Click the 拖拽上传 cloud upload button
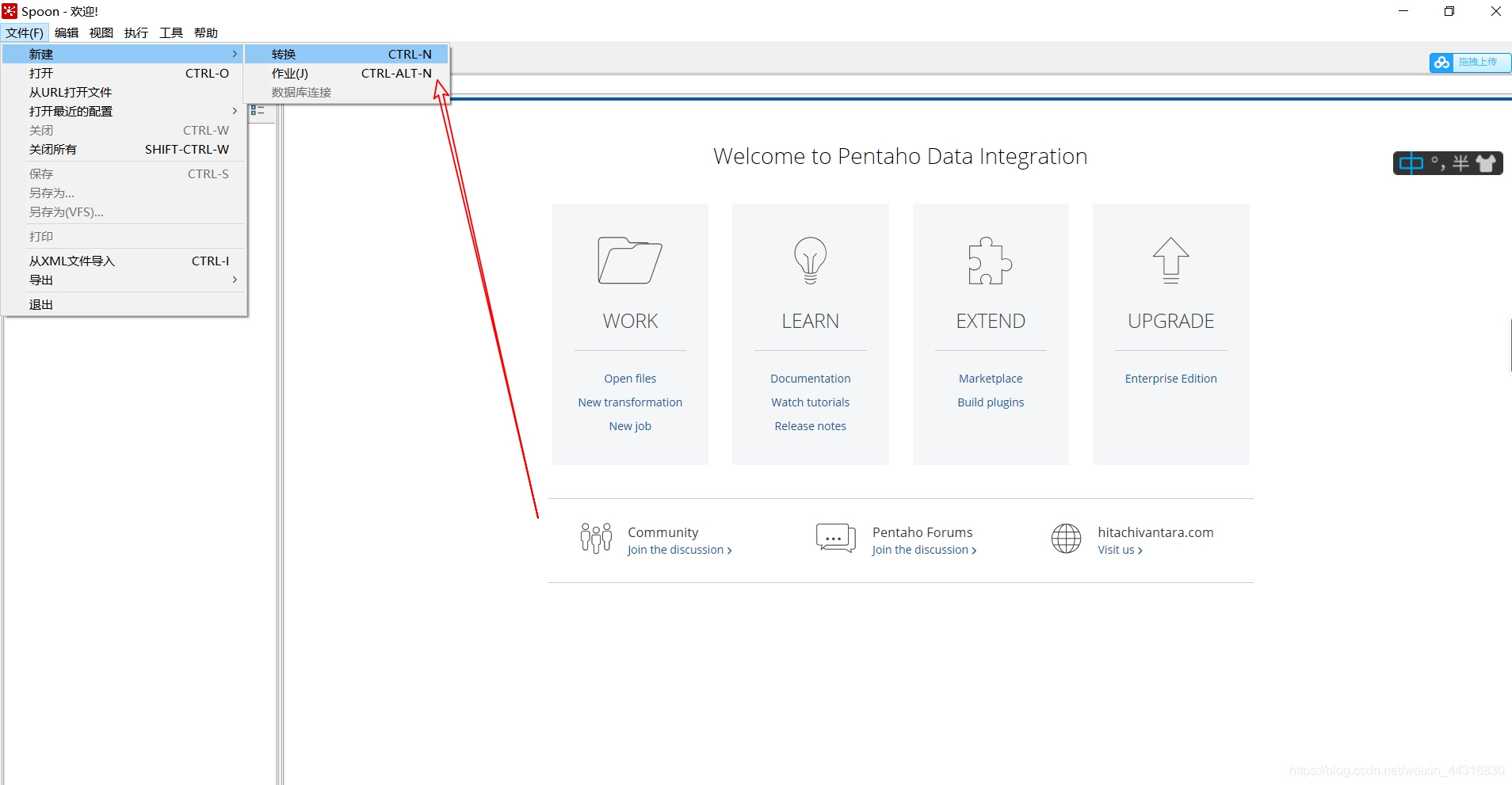Viewport: 1512px width, 785px height. point(1470,63)
